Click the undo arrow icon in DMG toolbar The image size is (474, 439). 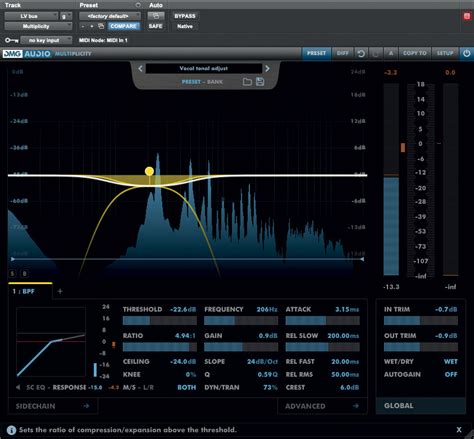pos(361,53)
